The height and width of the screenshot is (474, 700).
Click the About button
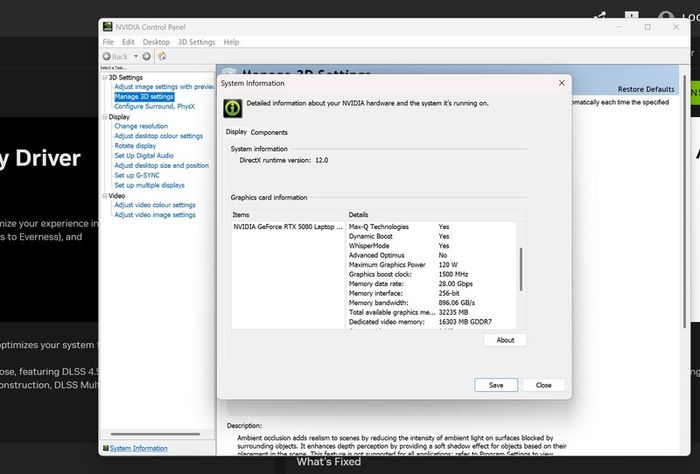pyautogui.click(x=505, y=340)
